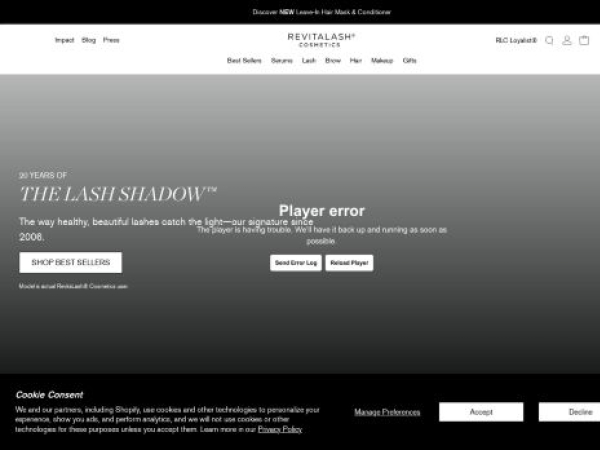This screenshot has width=600, height=450.
Task: Open the Privacy Policy link
Action: 280,429
